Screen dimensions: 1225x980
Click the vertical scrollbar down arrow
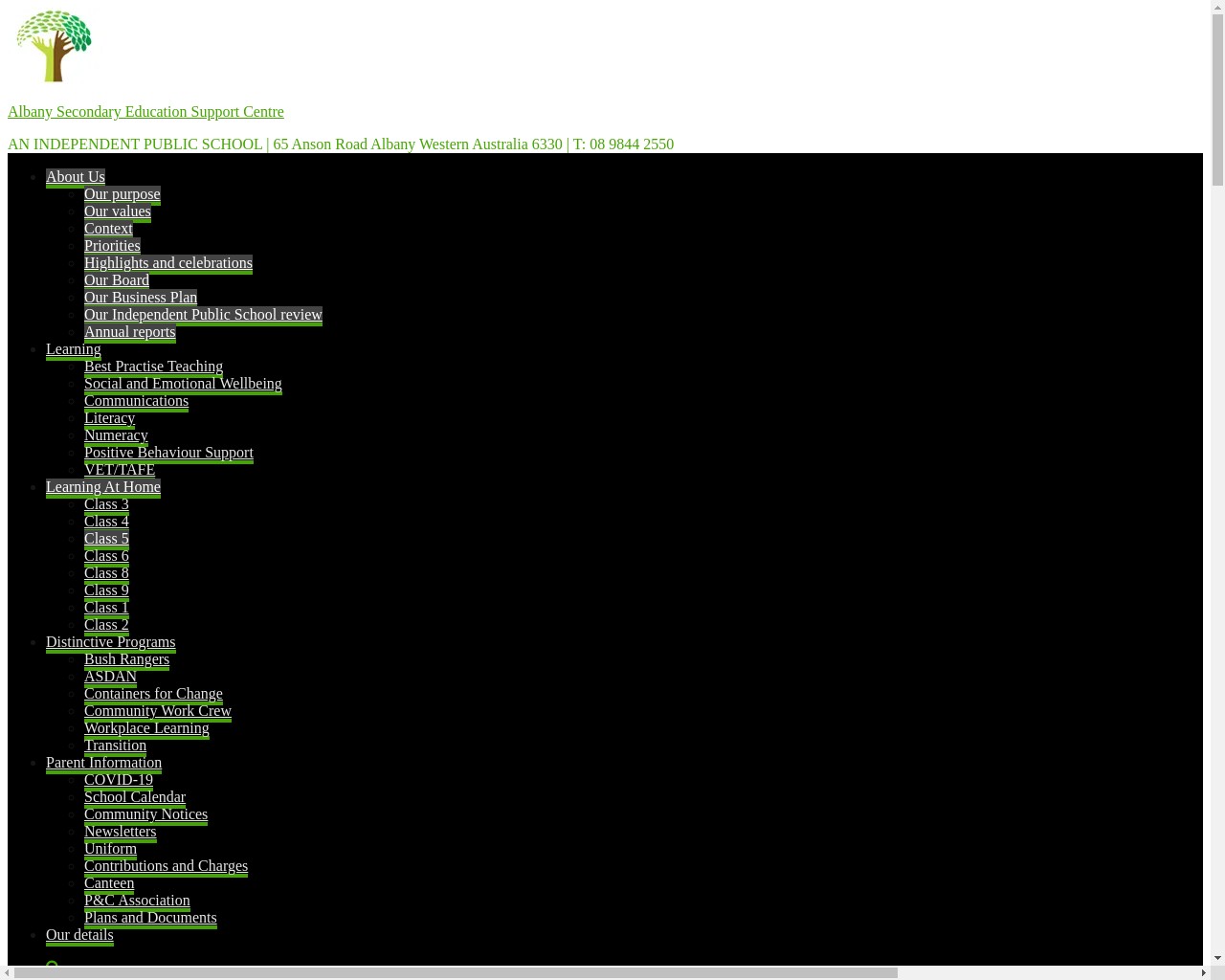pyautogui.click(x=1217, y=958)
